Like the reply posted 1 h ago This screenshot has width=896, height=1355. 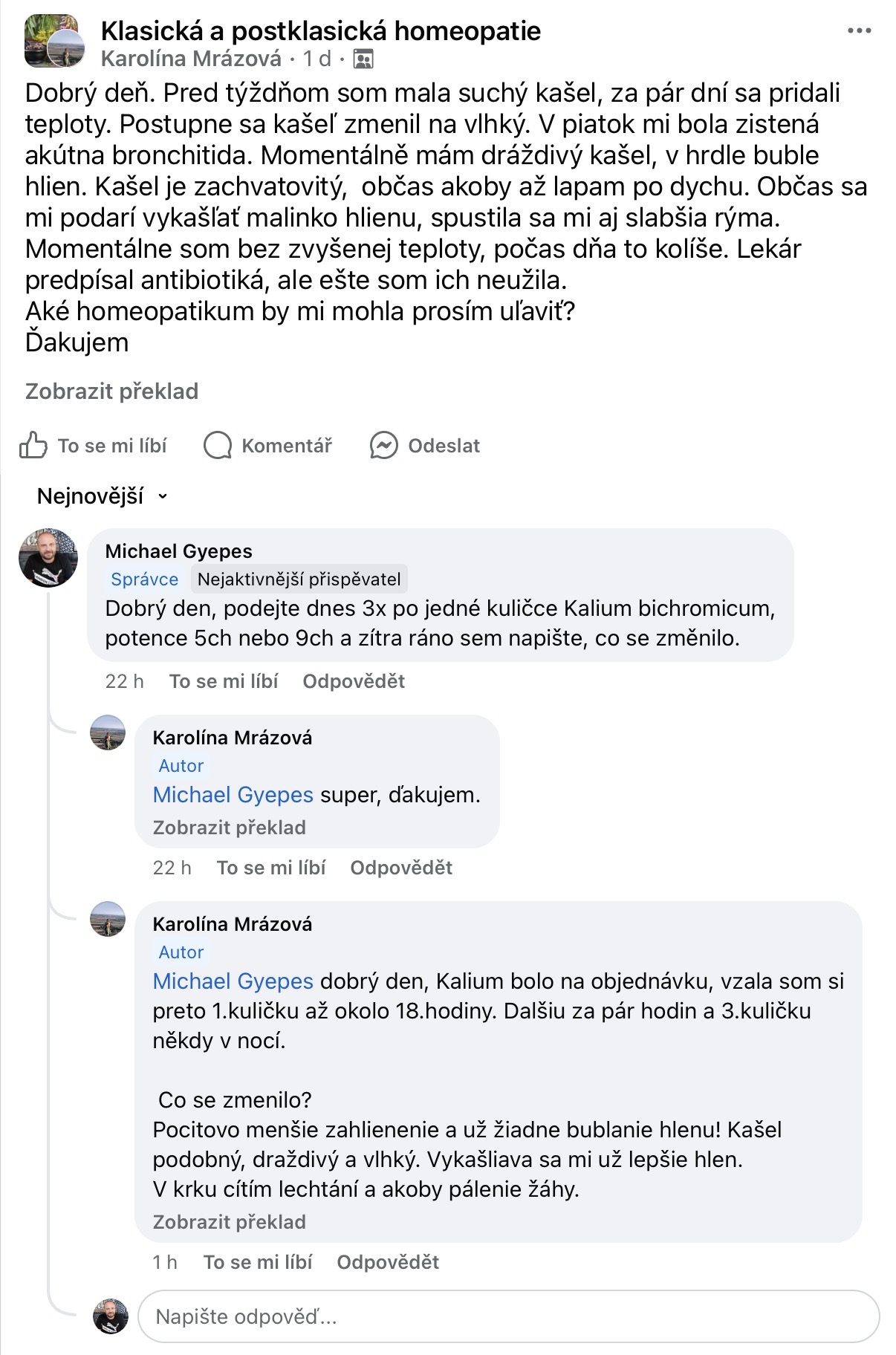[258, 1262]
